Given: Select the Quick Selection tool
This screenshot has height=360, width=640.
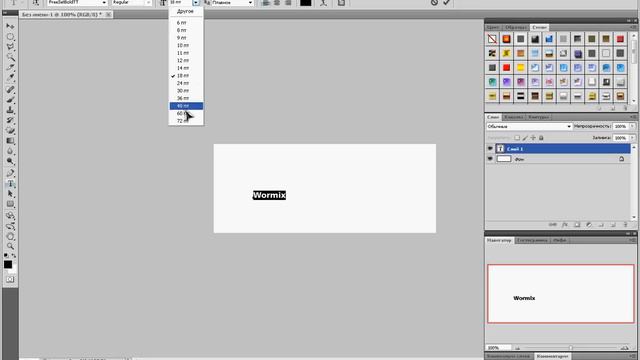Looking at the screenshot, I should point(10,57).
